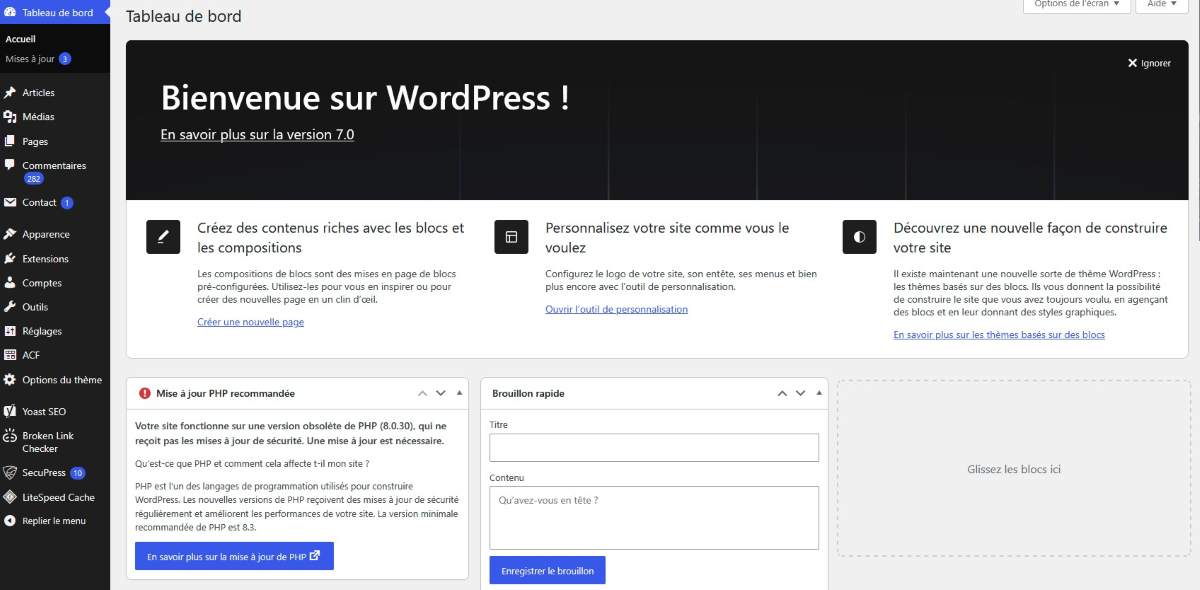The image size is (1200, 590).
Task: Open the Accueil submenu item
Action: click(x=21, y=39)
